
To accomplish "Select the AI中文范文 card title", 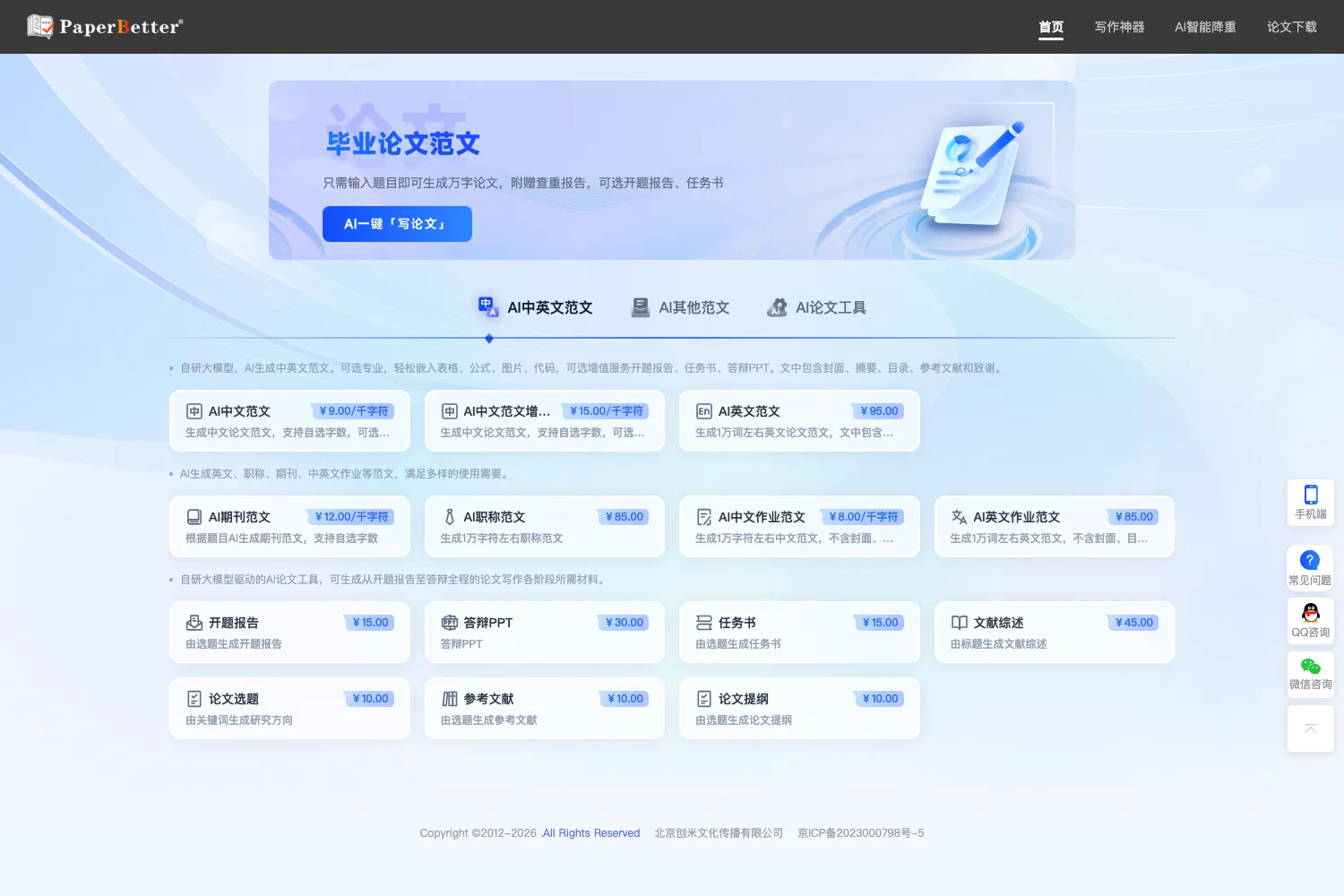I will coord(239,411).
